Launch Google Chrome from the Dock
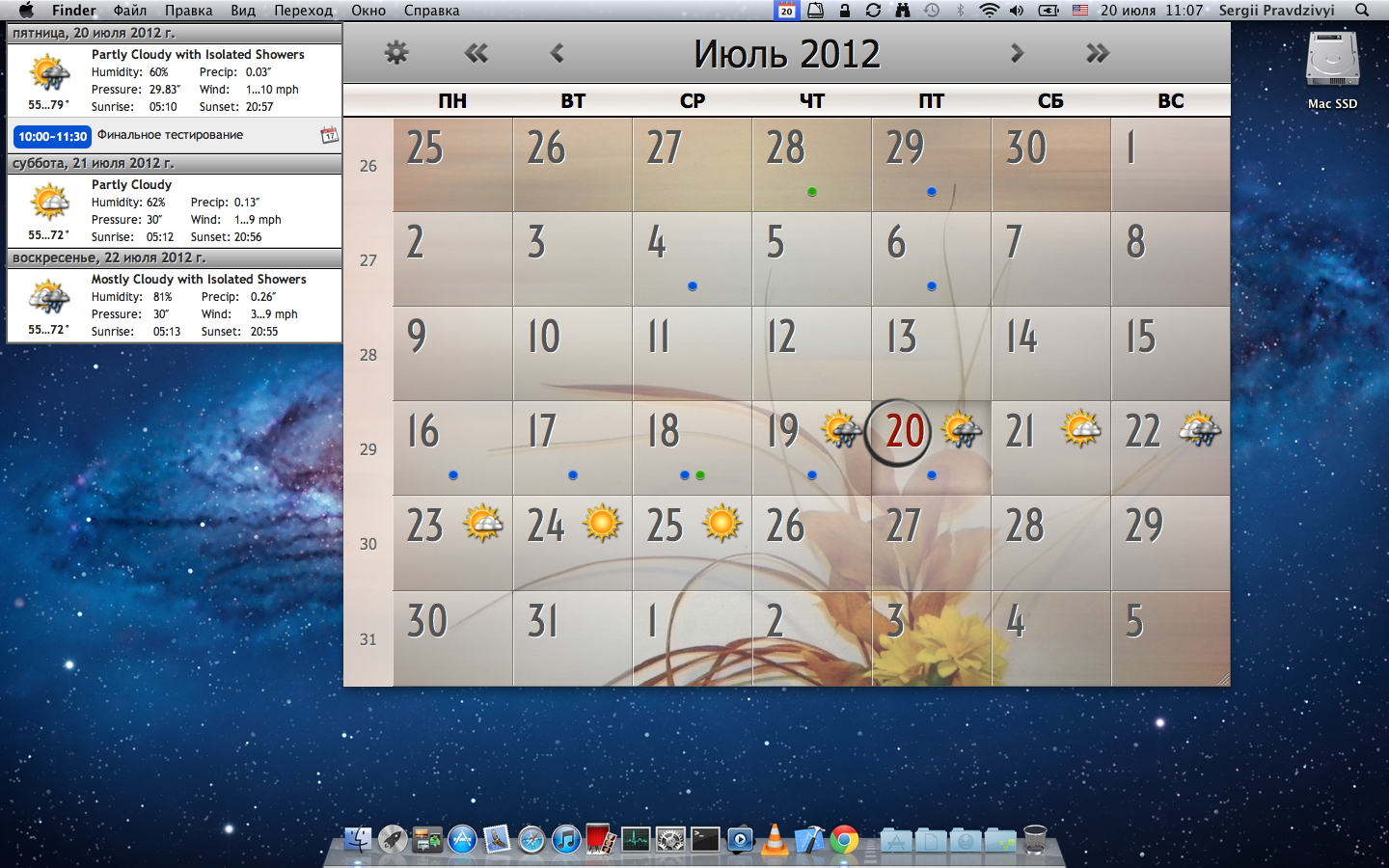The image size is (1389, 868). [845, 840]
